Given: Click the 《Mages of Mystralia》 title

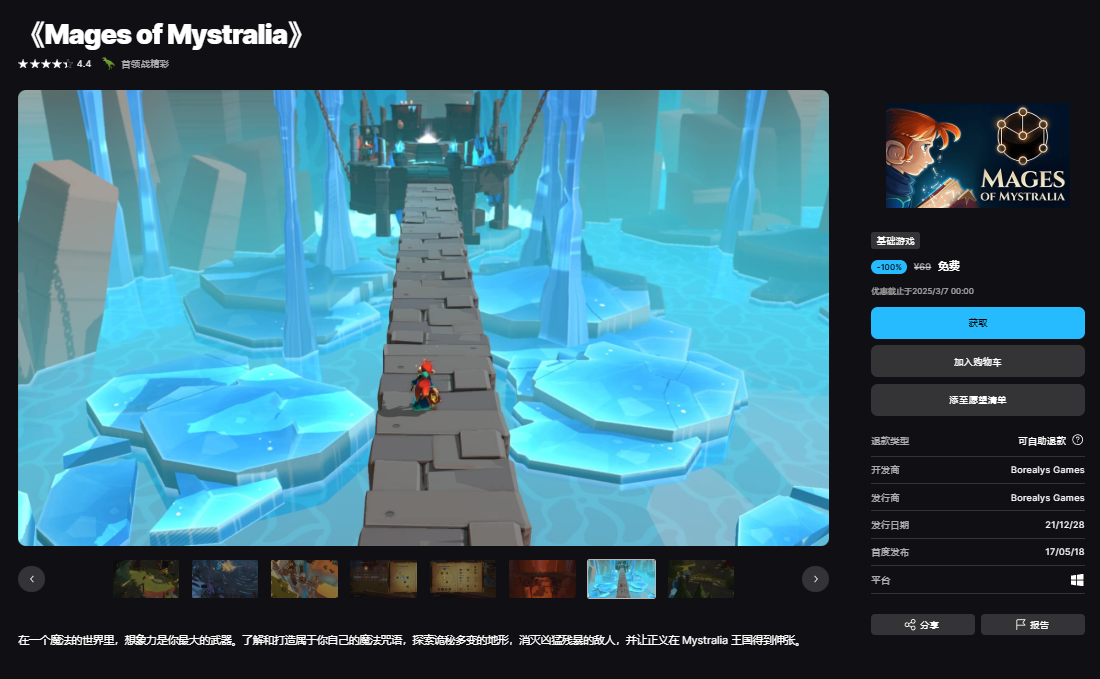Looking at the screenshot, I should pyautogui.click(x=166, y=34).
